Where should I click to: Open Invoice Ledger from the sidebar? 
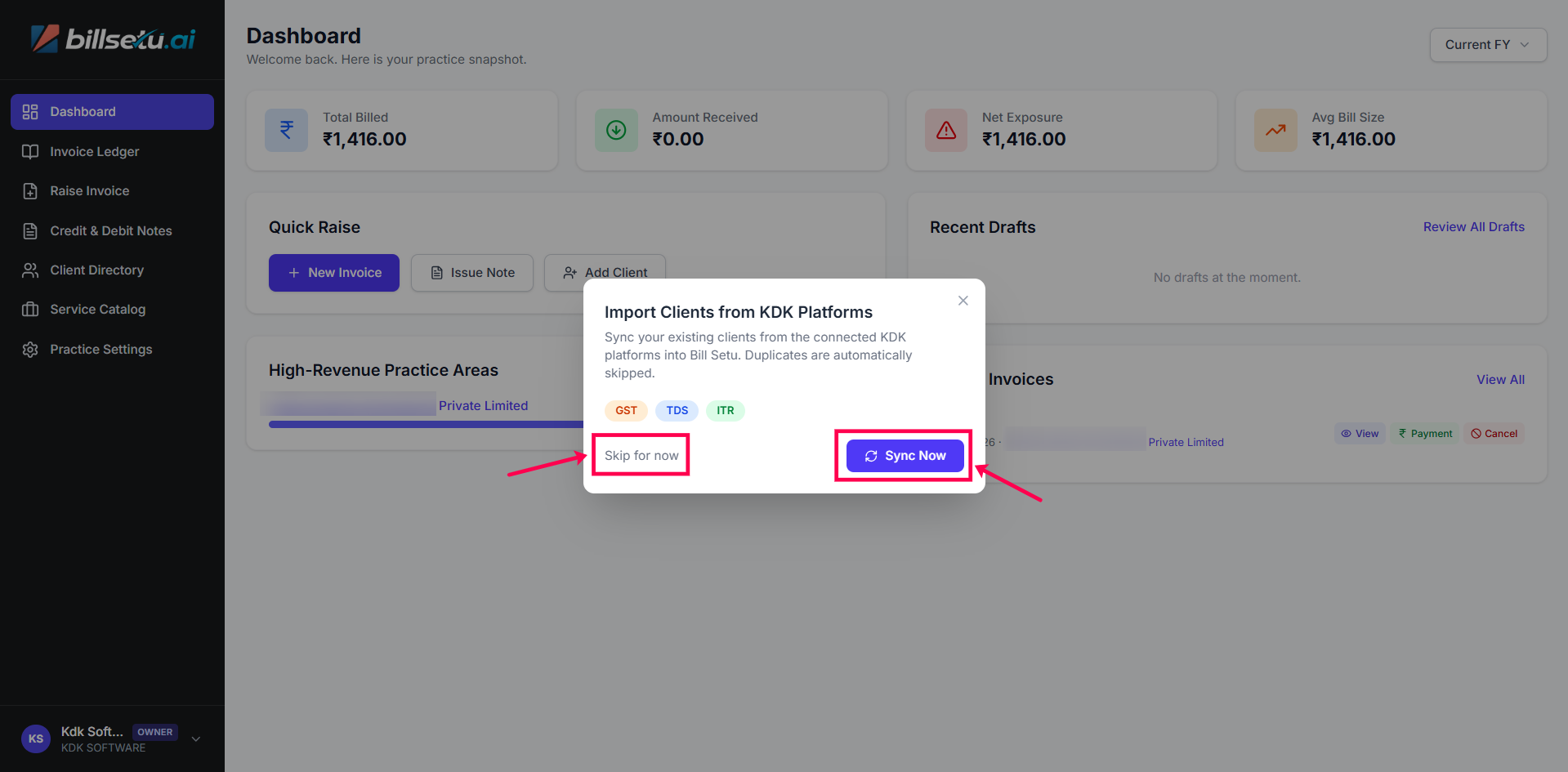point(94,151)
